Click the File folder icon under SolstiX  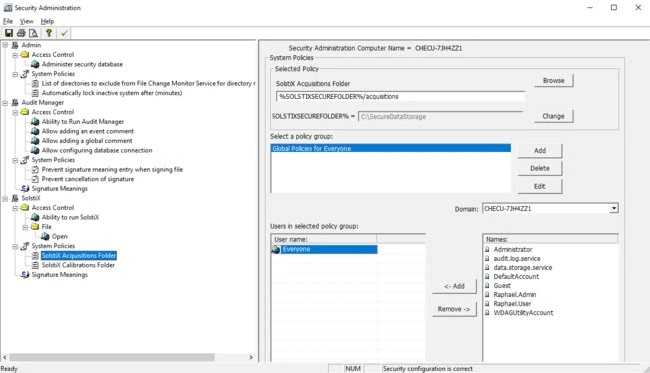tap(35, 227)
